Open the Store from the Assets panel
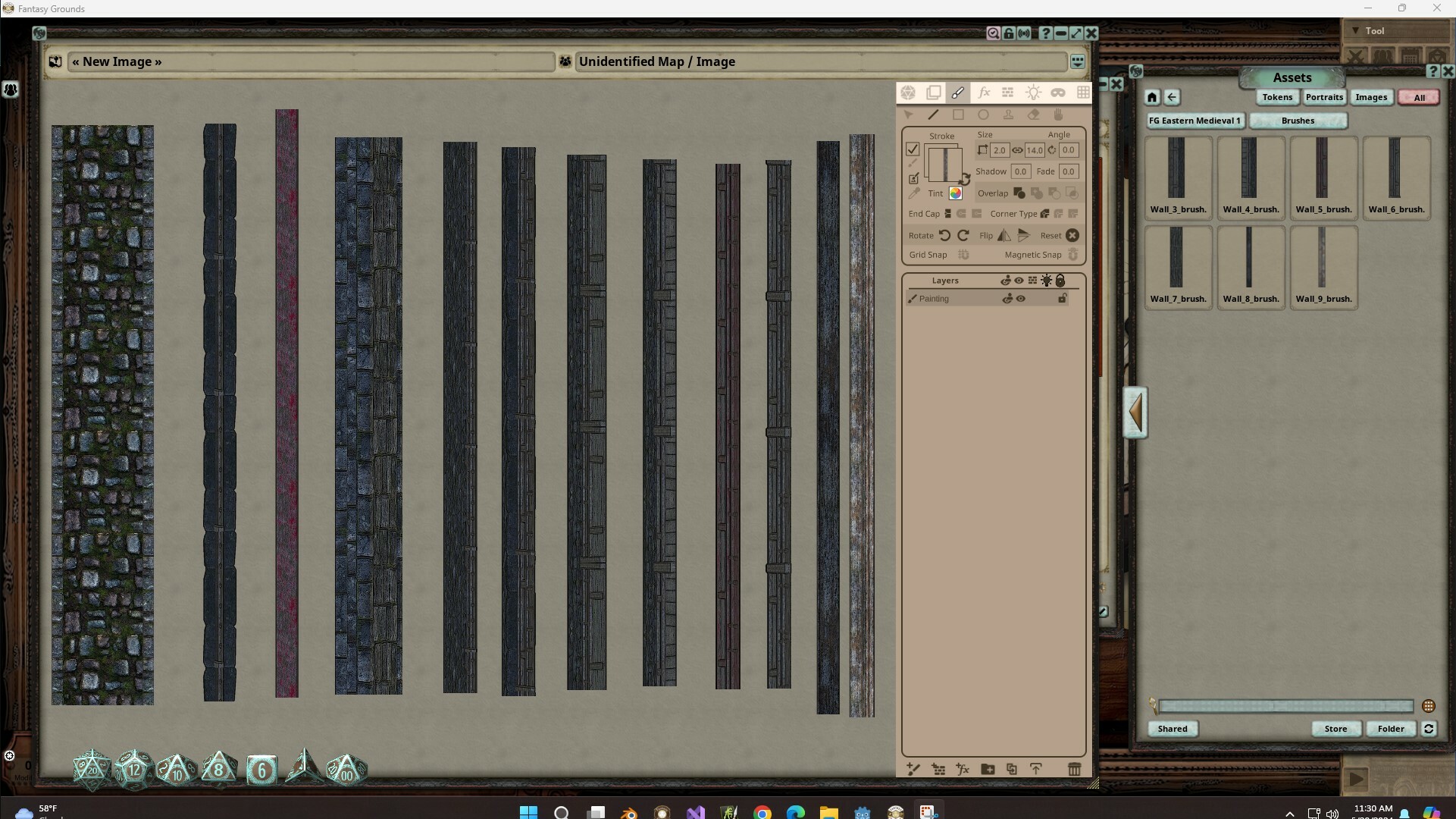1456x819 pixels. pyautogui.click(x=1335, y=729)
